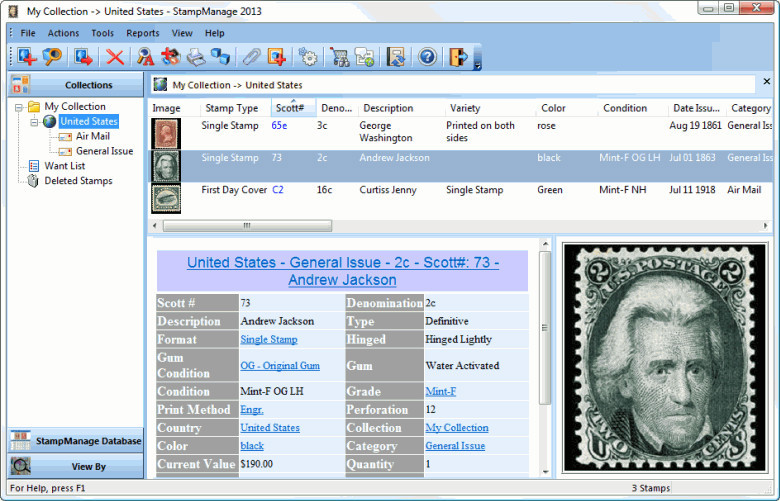Viewport: 780px width, 501px height.
Task: Open the Reports menu
Action: click(x=143, y=33)
